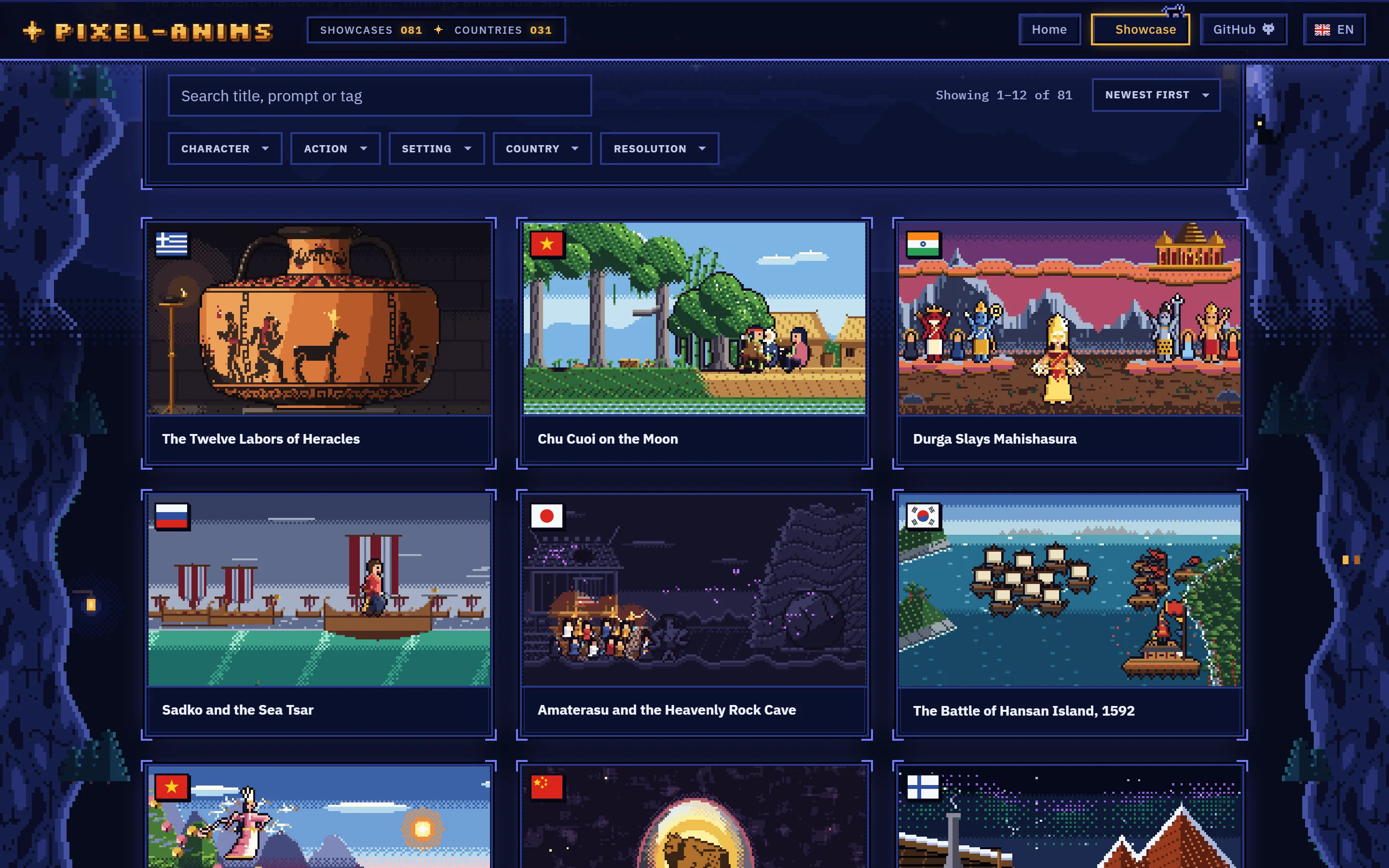Click the China flag on the bottom card

tap(547, 787)
